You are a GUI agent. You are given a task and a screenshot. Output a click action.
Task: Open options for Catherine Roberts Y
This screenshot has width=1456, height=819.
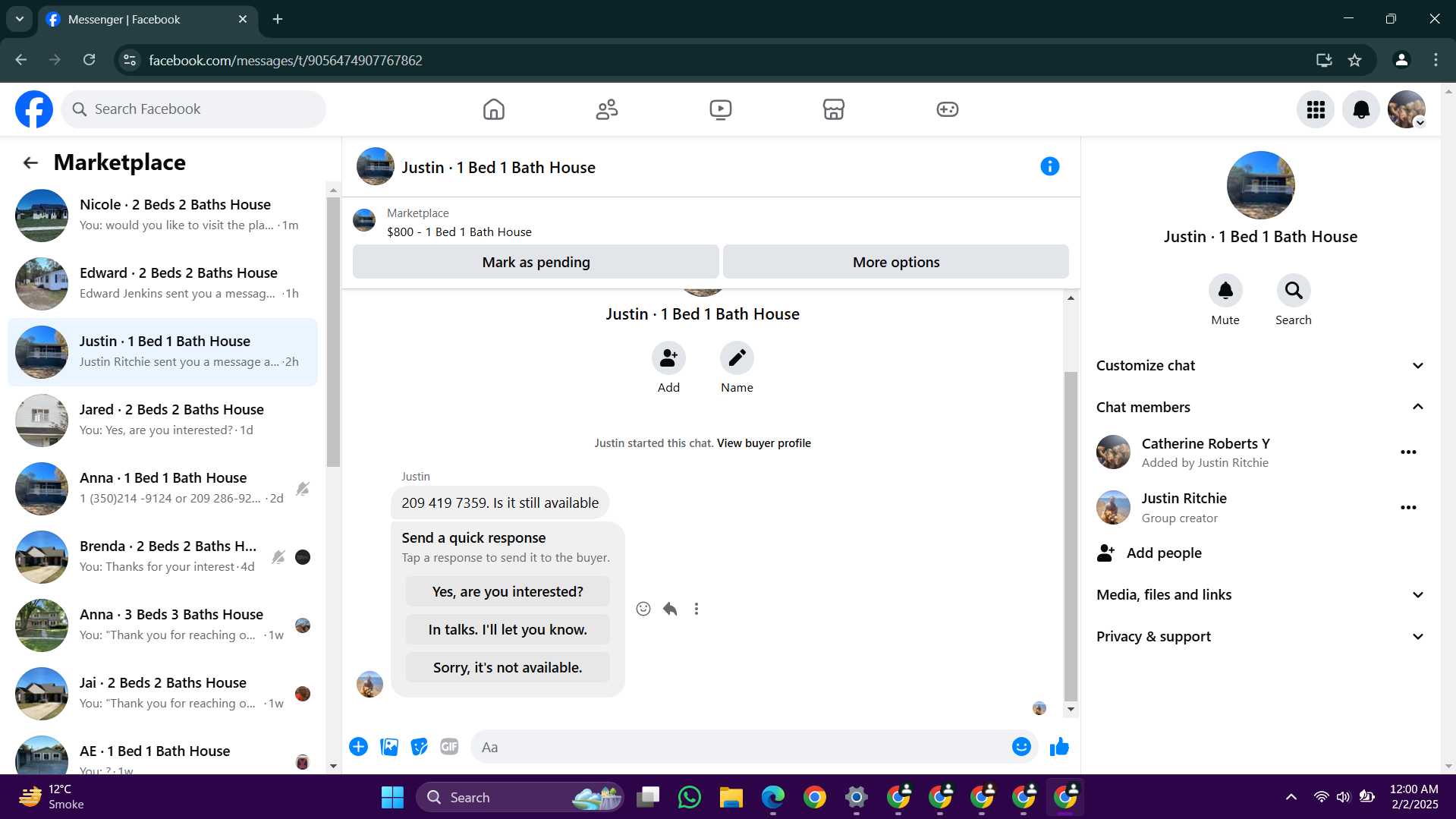[x=1408, y=452]
